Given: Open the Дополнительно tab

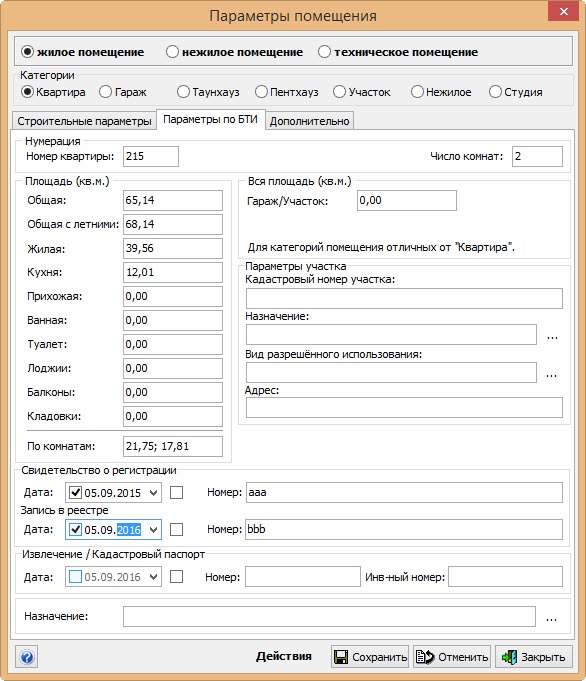Looking at the screenshot, I should tap(309, 121).
